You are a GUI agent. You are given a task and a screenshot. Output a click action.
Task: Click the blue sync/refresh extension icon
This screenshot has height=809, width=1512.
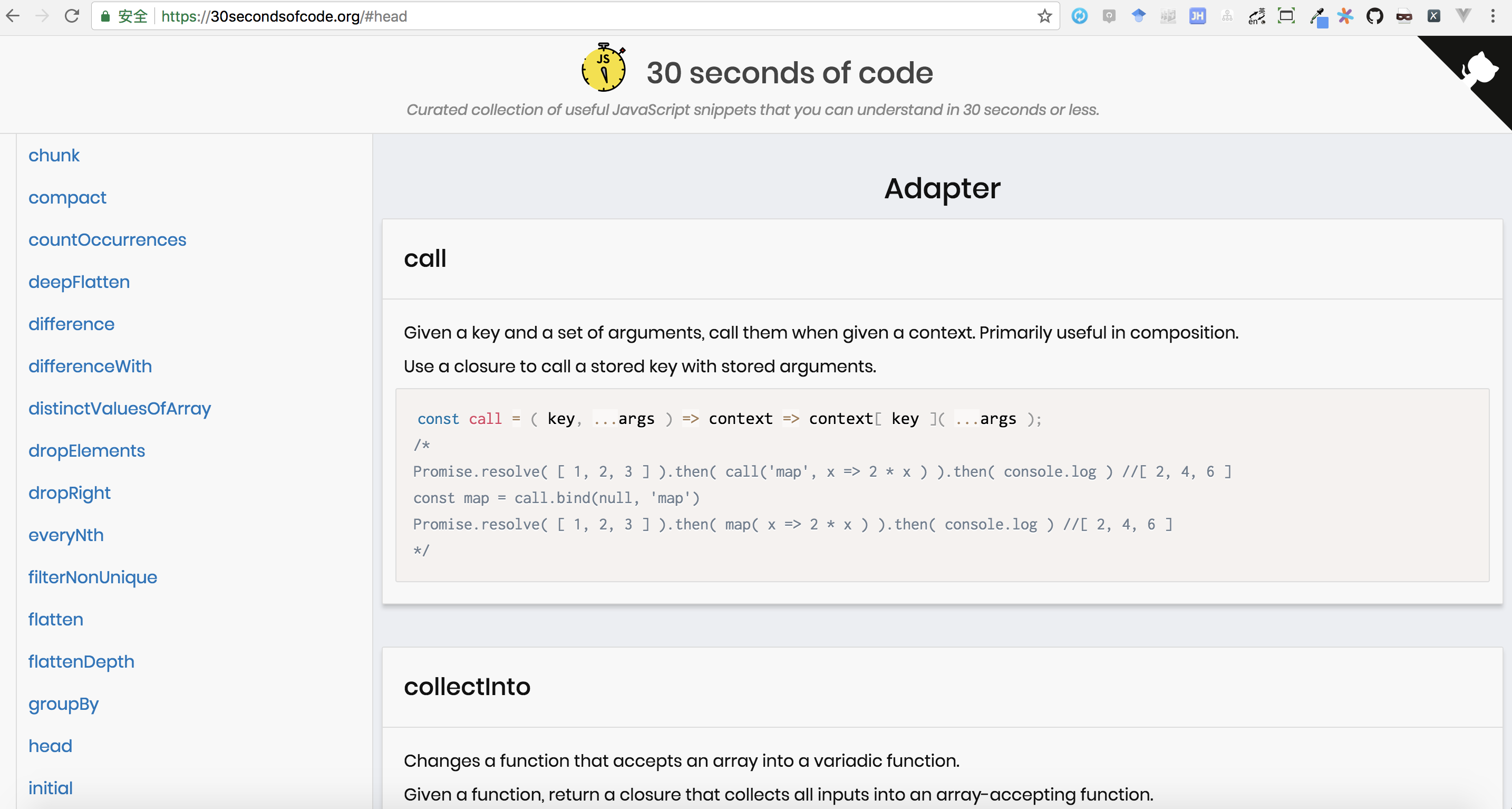(x=1080, y=16)
